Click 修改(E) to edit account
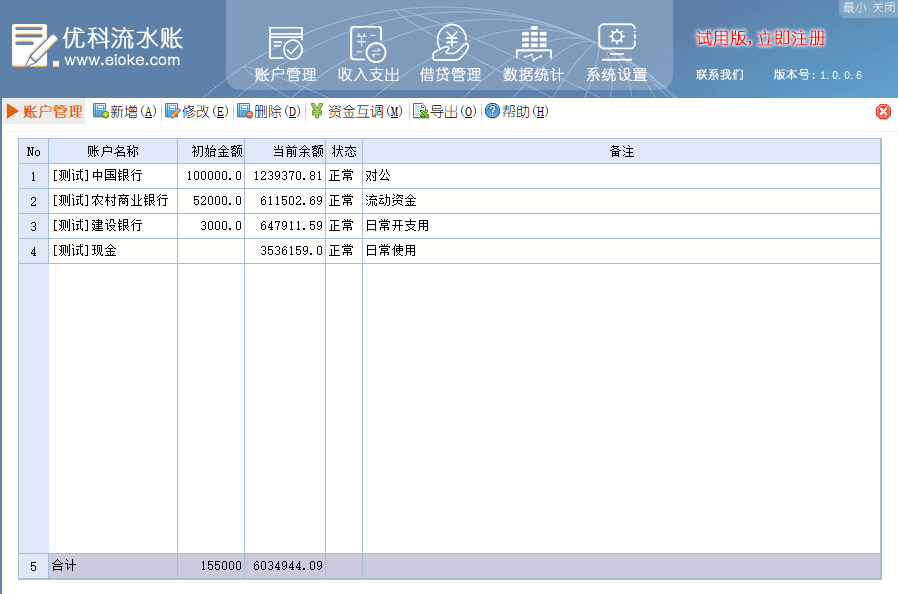898x594 pixels. 196,111
